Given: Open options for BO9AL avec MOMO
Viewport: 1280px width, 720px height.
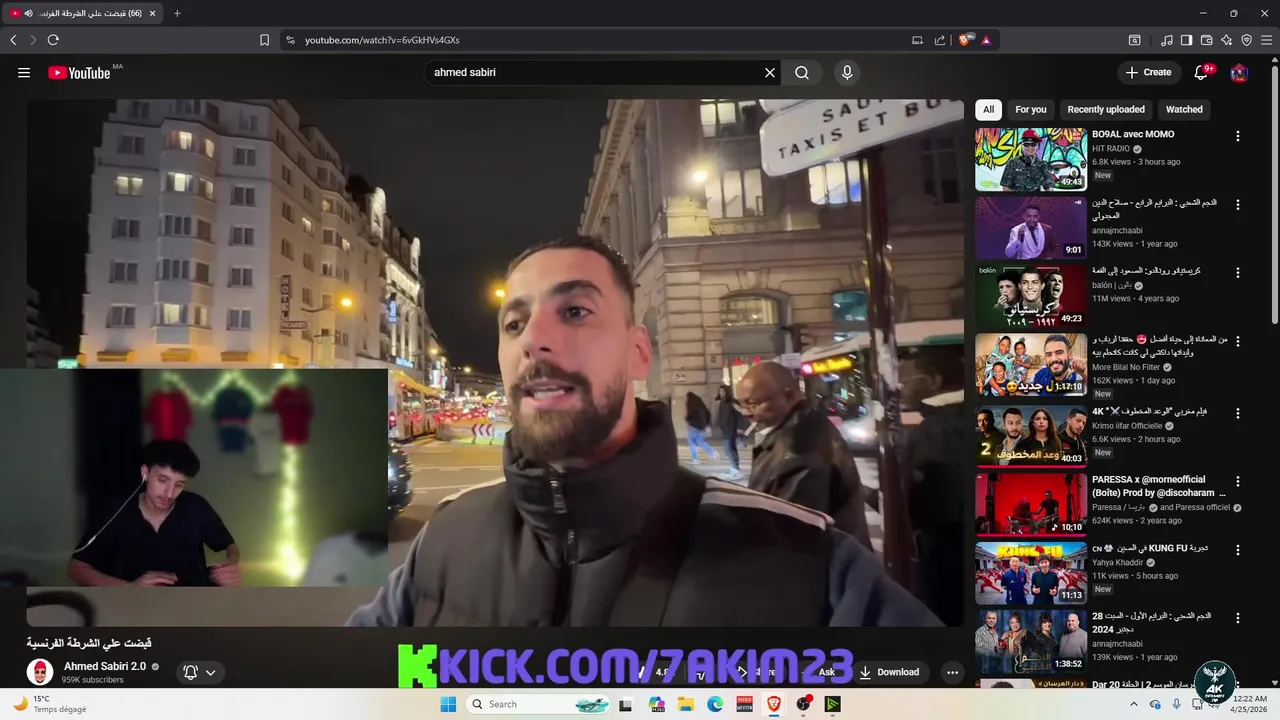Looking at the screenshot, I should [x=1238, y=136].
